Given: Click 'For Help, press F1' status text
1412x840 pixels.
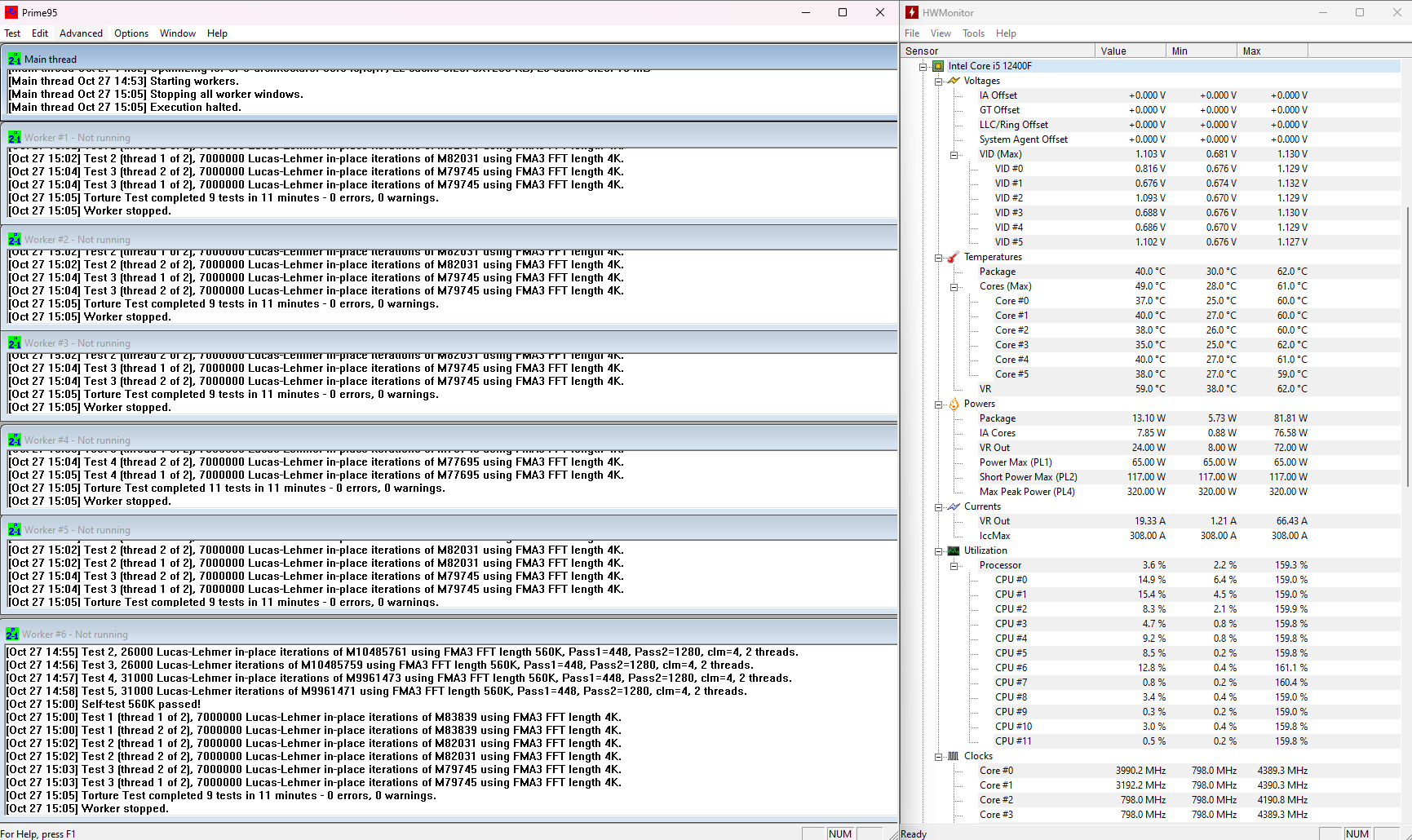Looking at the screenshot, I should point(38,833).
